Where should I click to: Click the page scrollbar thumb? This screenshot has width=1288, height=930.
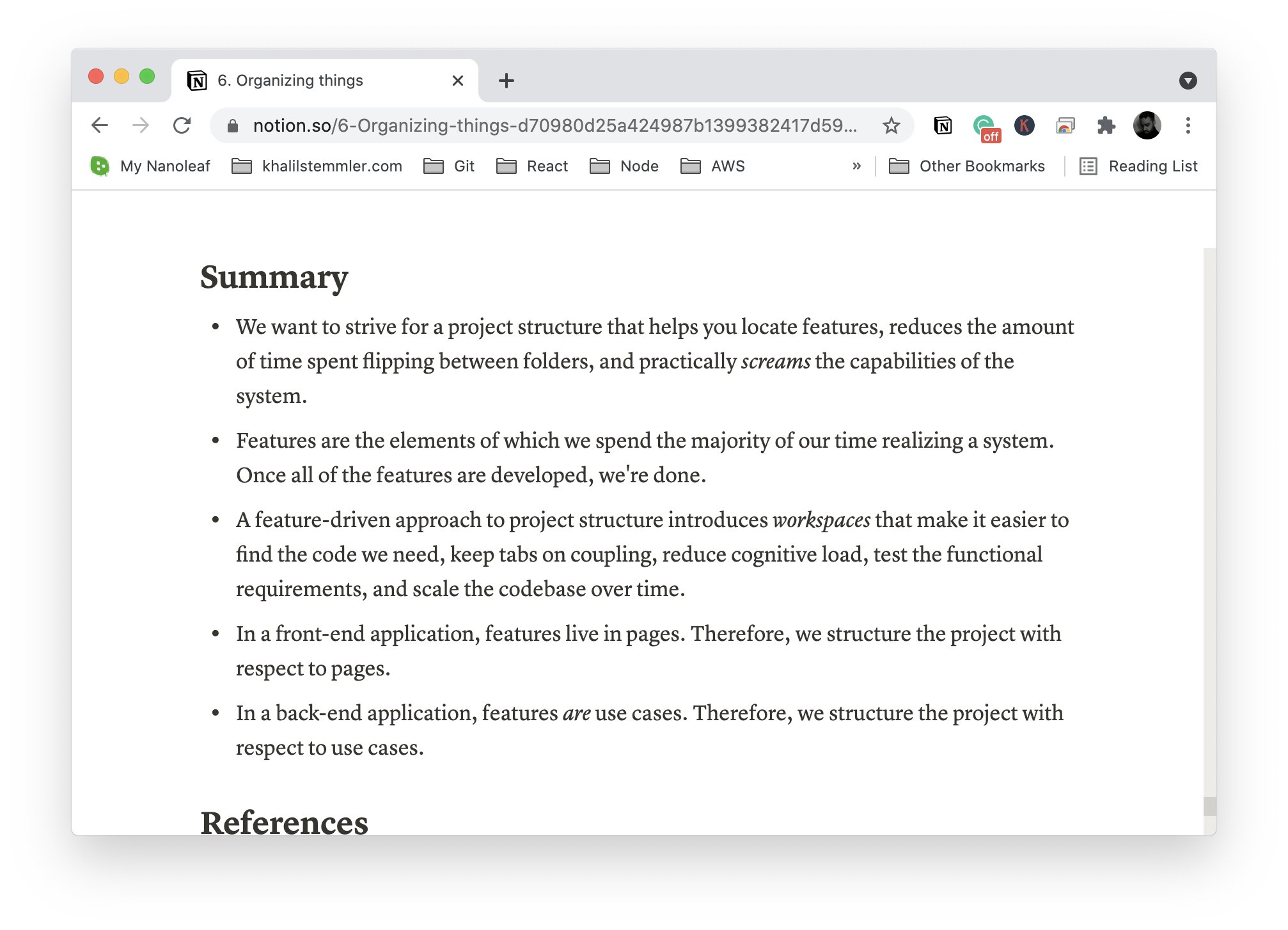[1209, 806]
